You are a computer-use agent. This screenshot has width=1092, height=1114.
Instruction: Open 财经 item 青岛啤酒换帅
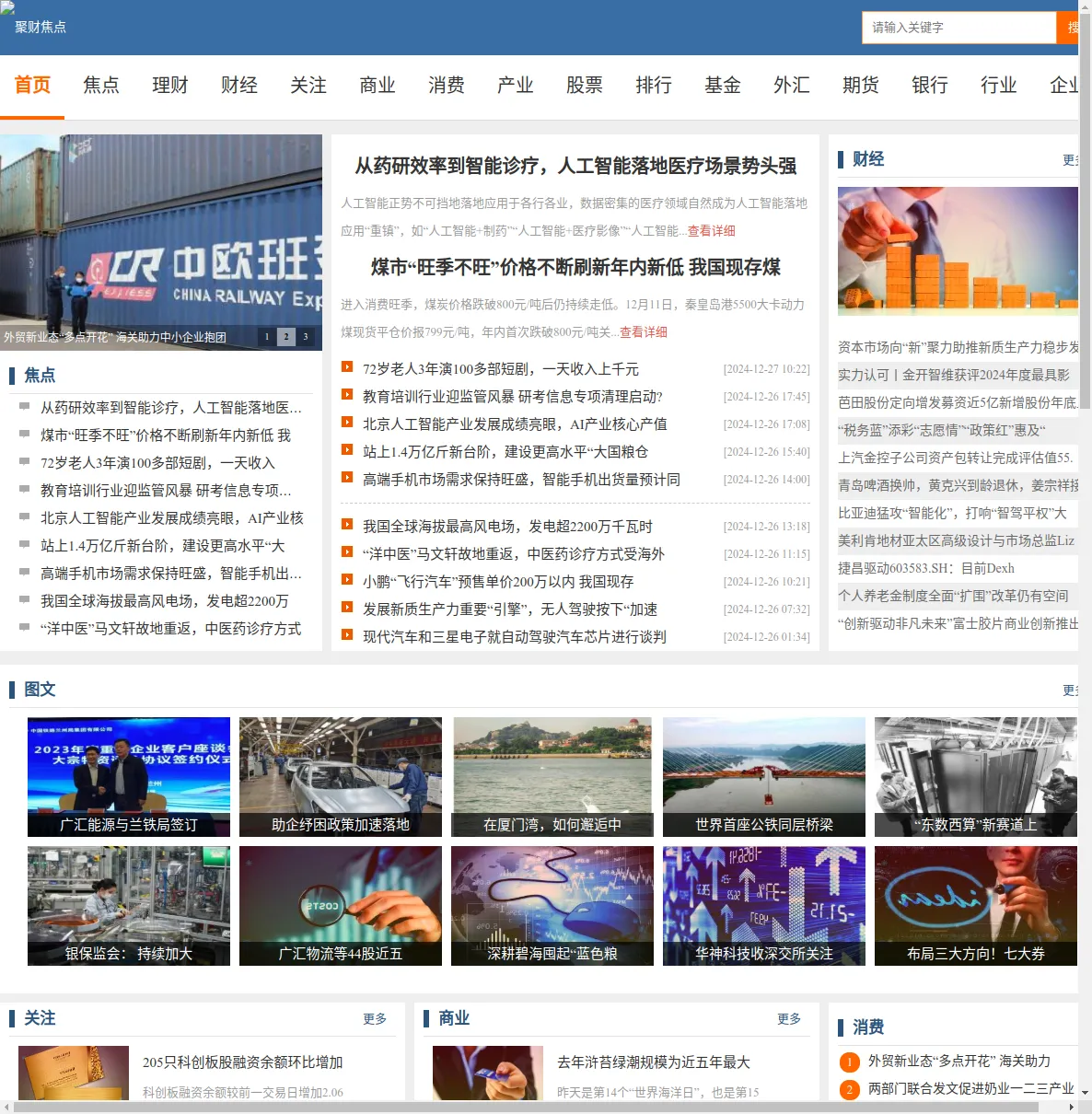point(958,485)
